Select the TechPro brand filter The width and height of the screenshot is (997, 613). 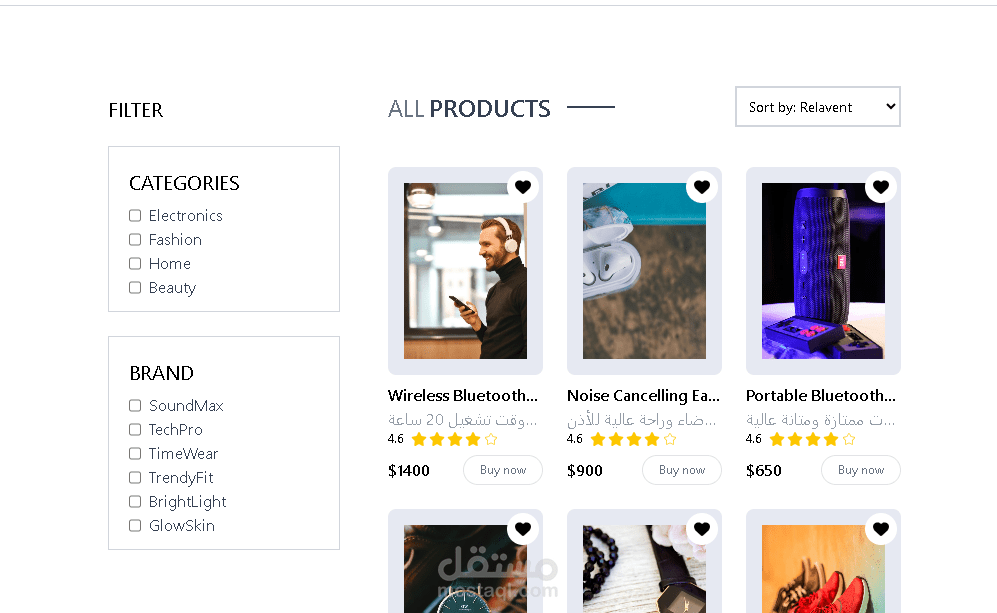click(135, 430)
